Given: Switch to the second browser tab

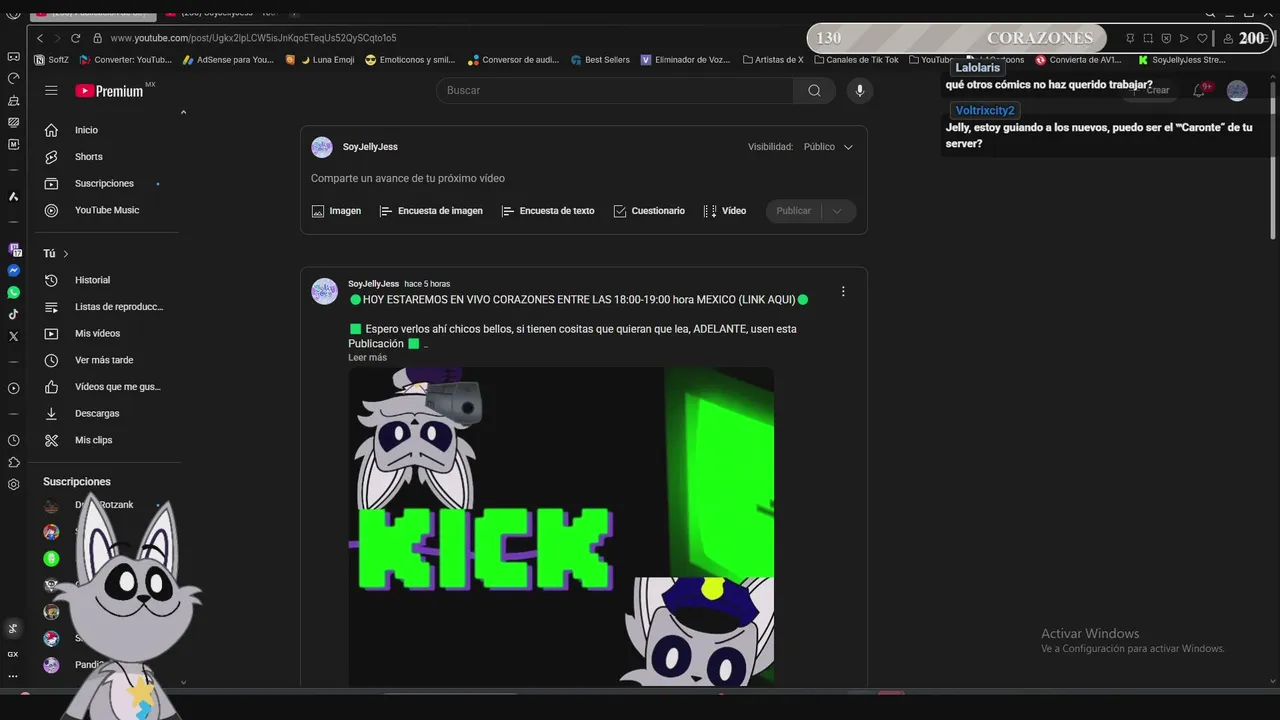Looking at the screenshot, I should tap(222, 13).
